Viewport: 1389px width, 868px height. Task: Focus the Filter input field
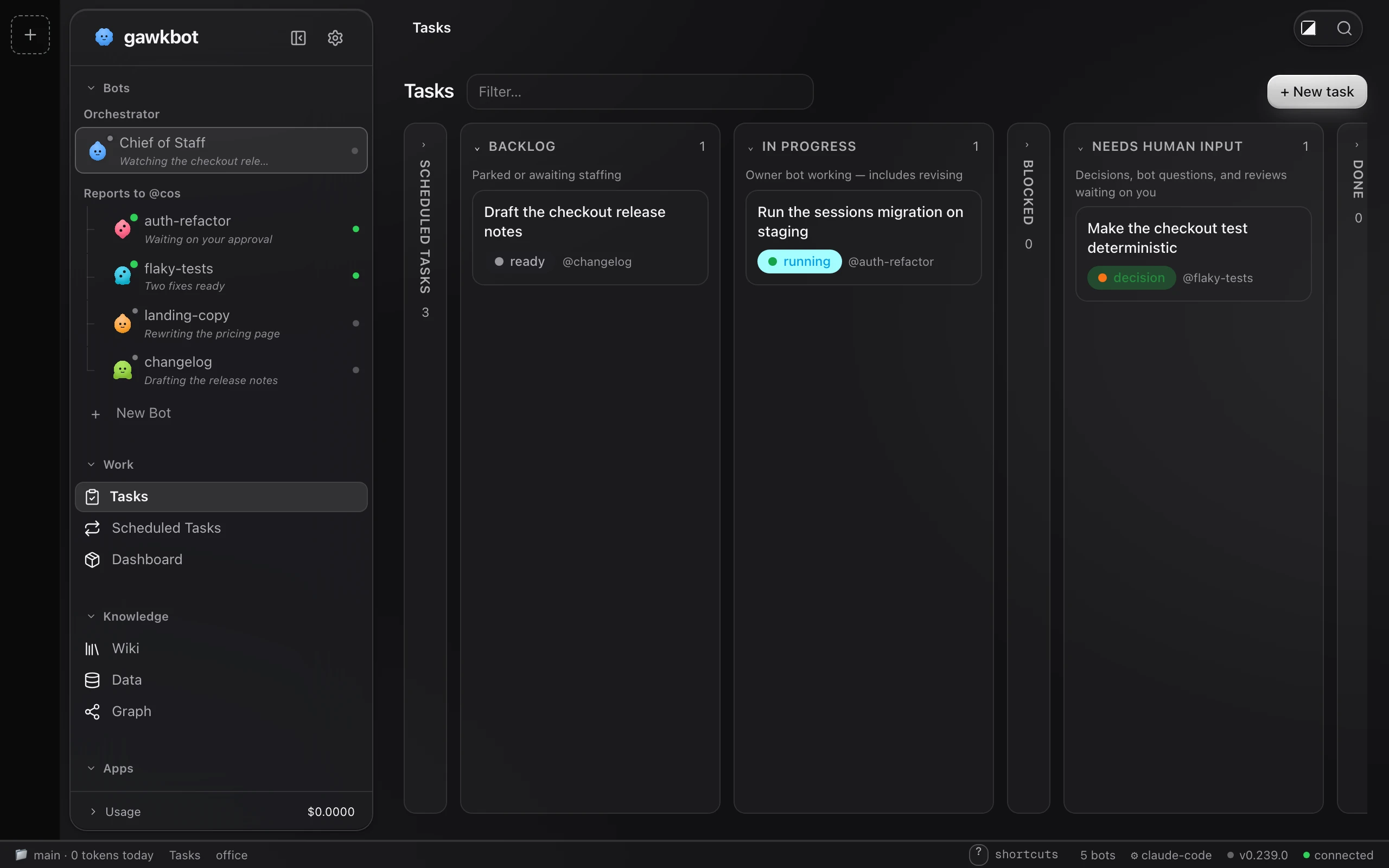click(640, 92)
